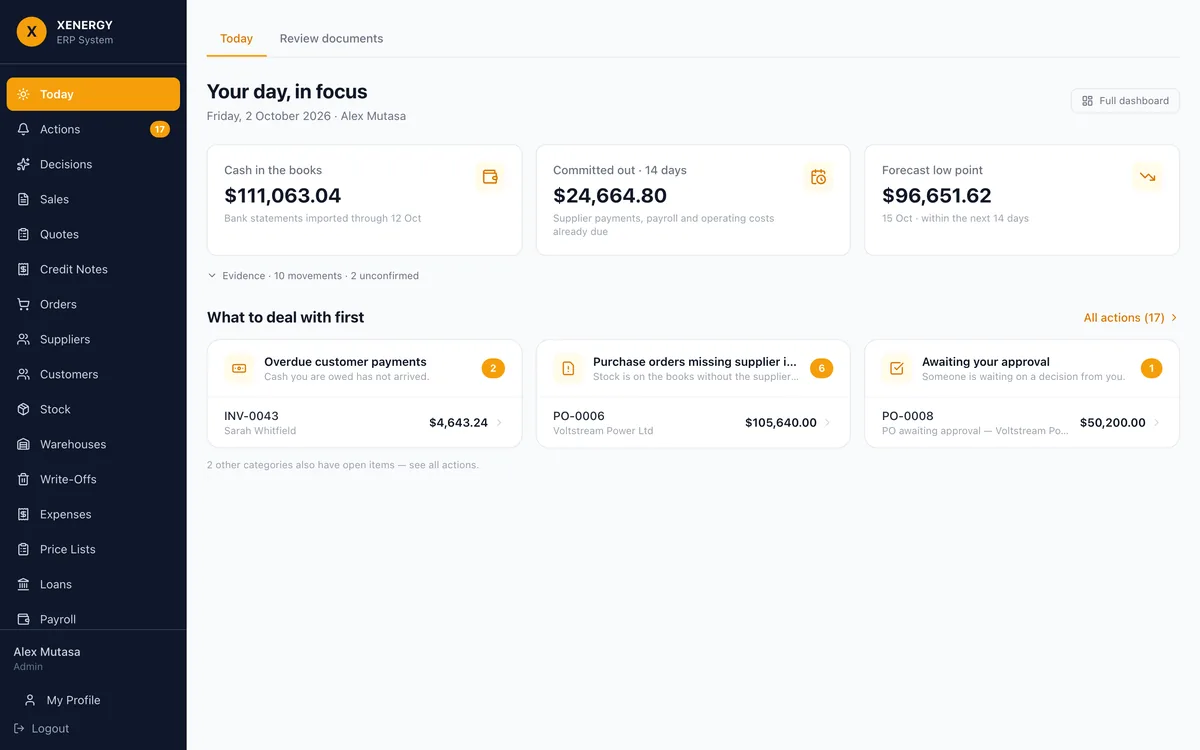
Task: Click the Committed out calendar icon
Action: click(x=818, y=177)
